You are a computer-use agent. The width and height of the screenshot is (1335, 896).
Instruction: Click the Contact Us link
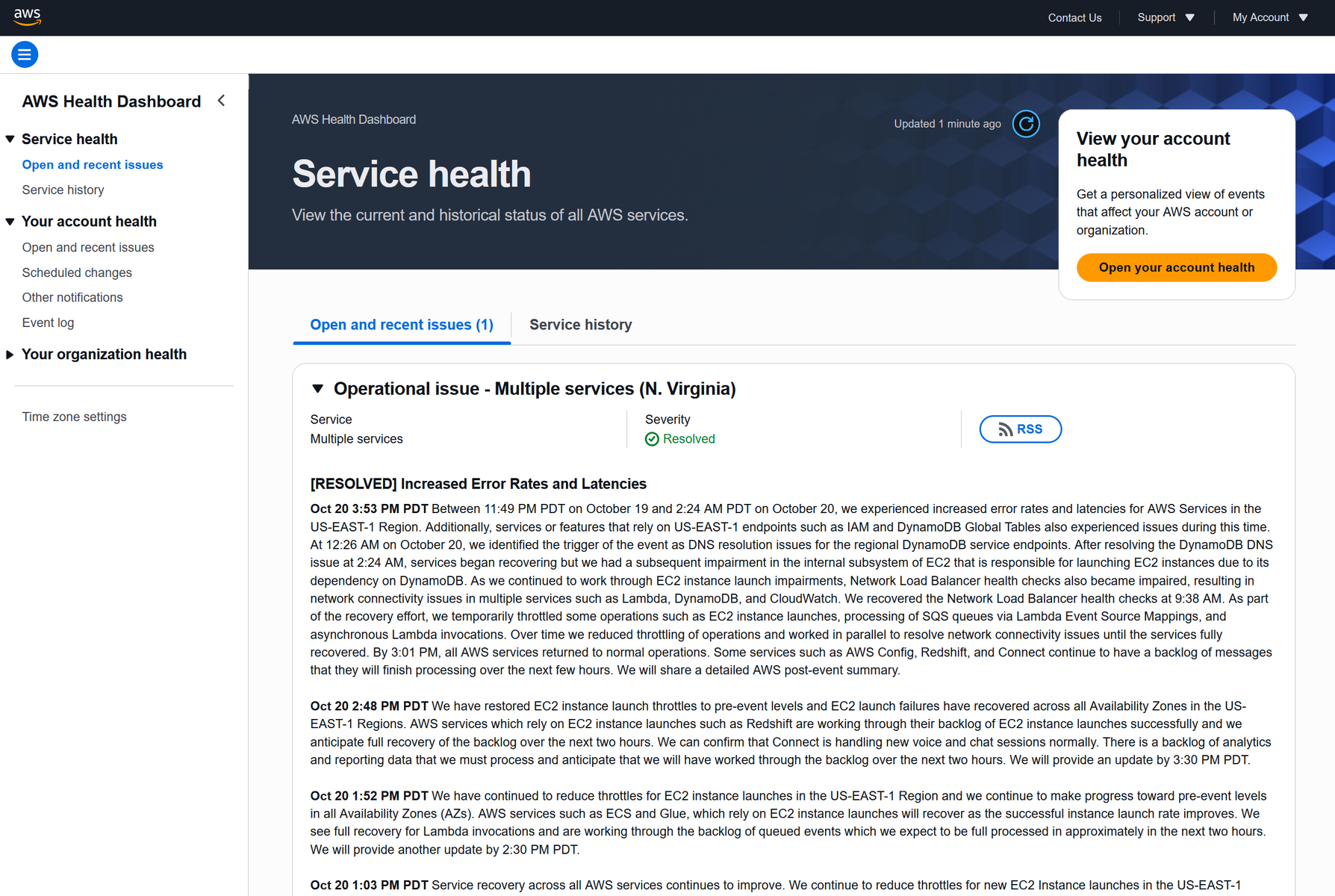pos(1074,18)
